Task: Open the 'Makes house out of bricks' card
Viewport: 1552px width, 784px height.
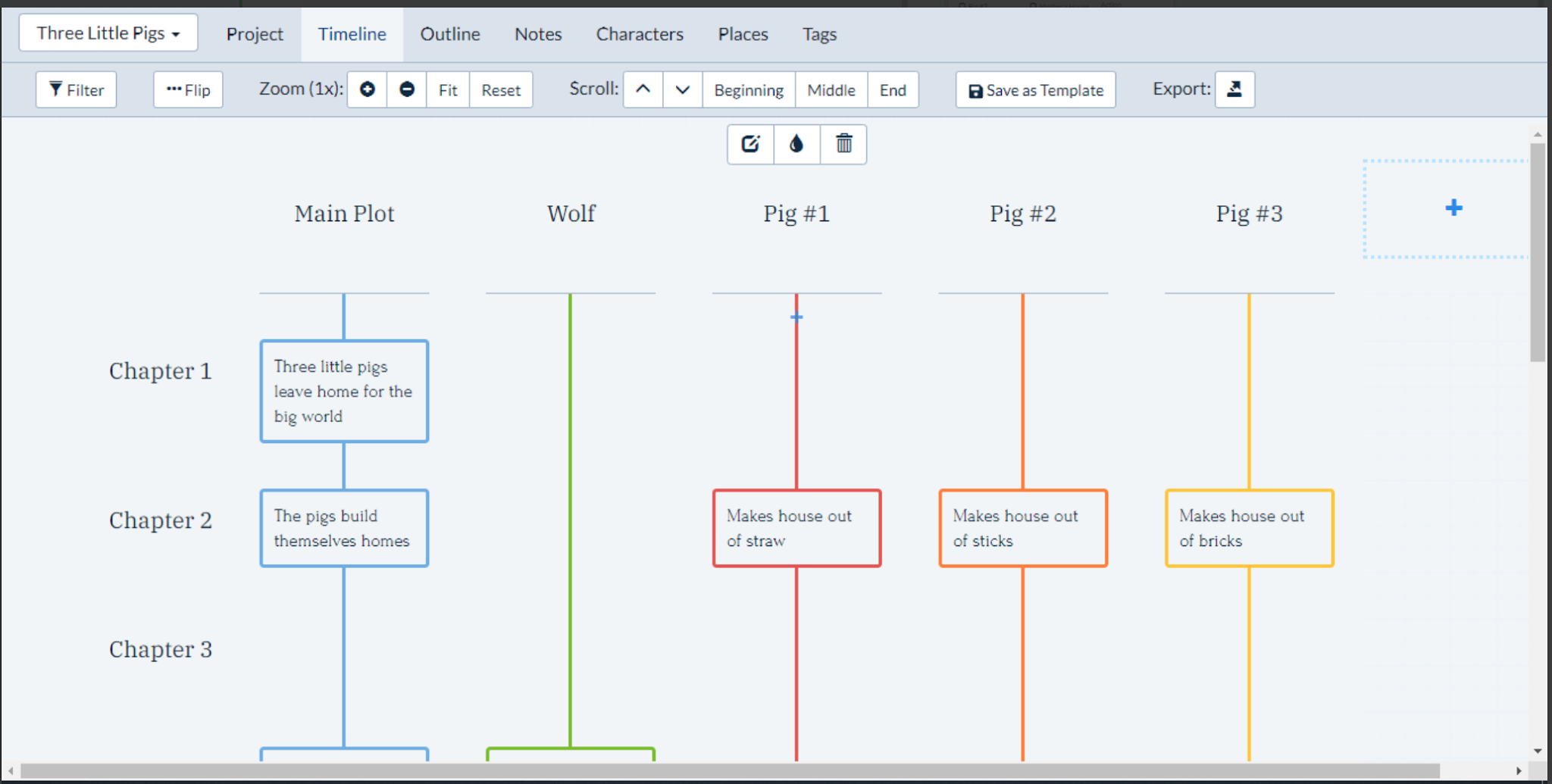Action: click(x=1249, y=528)
